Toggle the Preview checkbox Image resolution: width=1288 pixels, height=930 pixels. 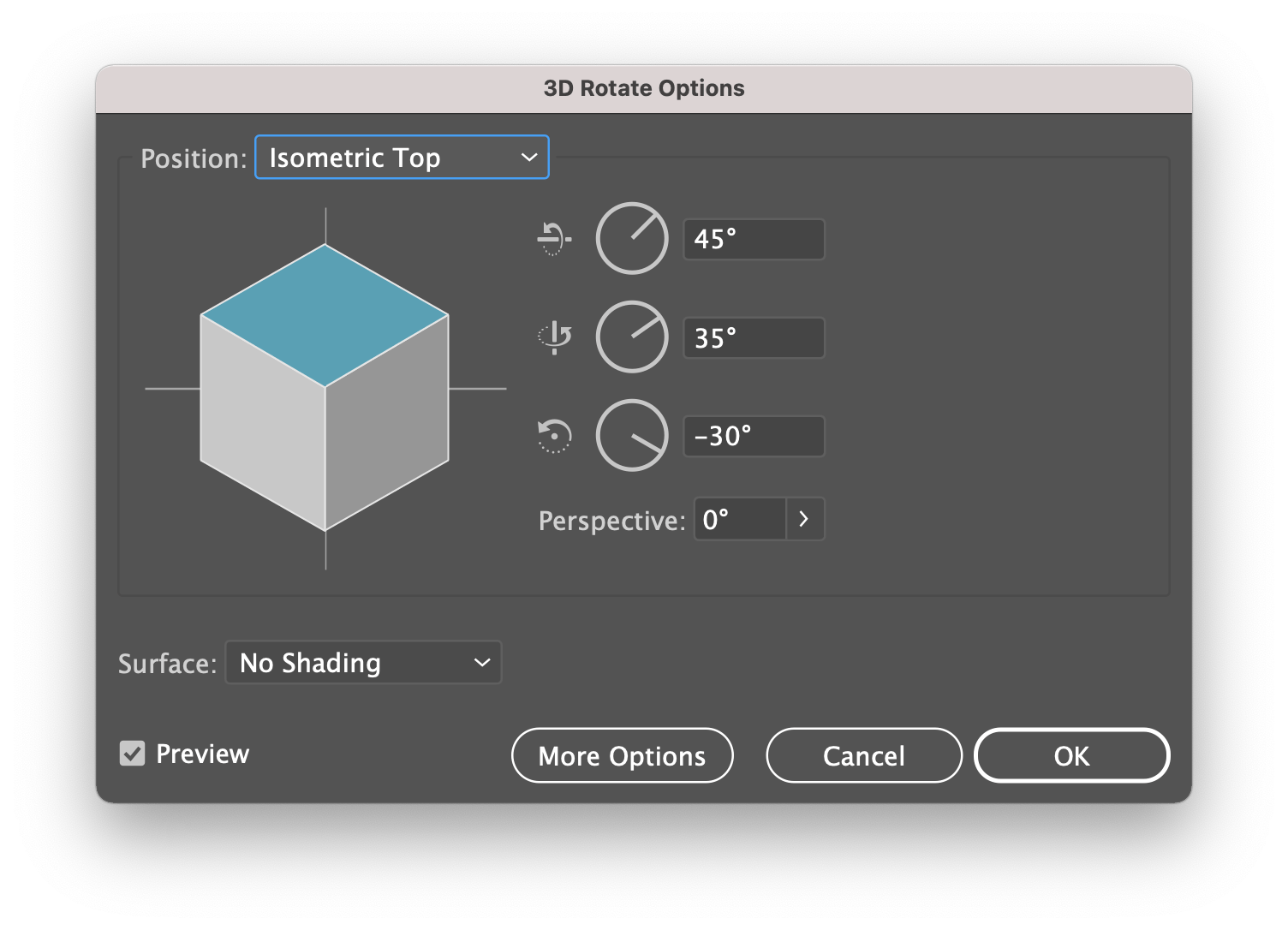click(133, 754)
